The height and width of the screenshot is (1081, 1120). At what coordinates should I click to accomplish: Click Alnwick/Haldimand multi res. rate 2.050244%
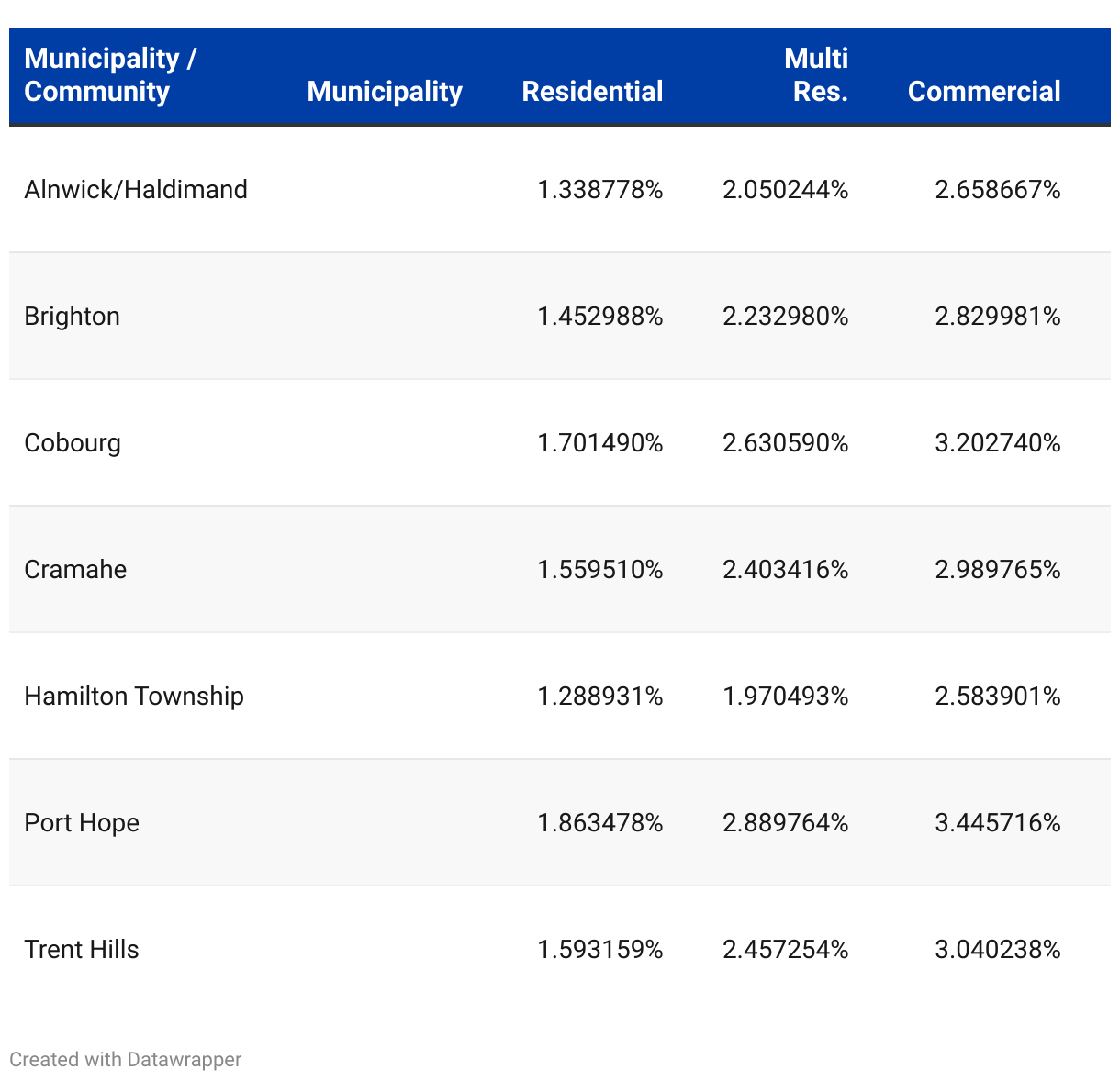pos(786,190)
